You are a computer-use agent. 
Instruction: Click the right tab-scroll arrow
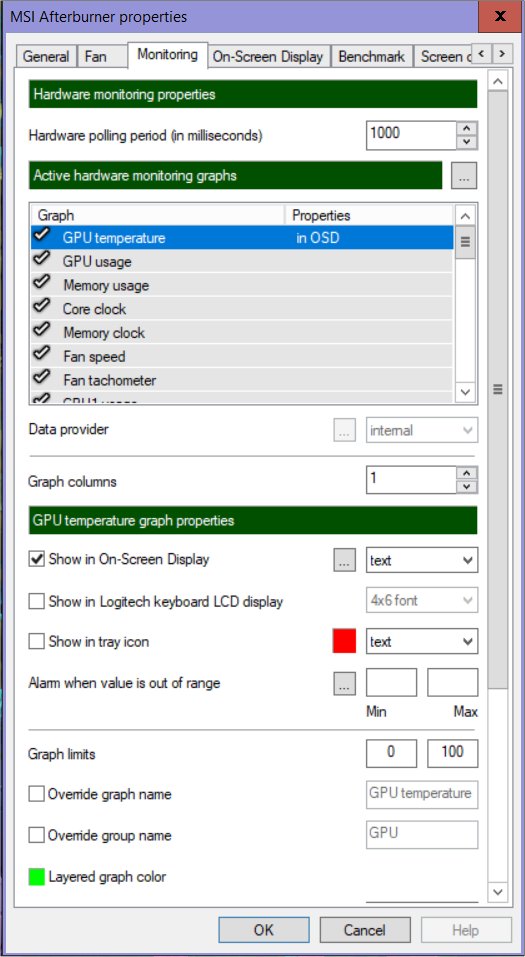(501, 54)
